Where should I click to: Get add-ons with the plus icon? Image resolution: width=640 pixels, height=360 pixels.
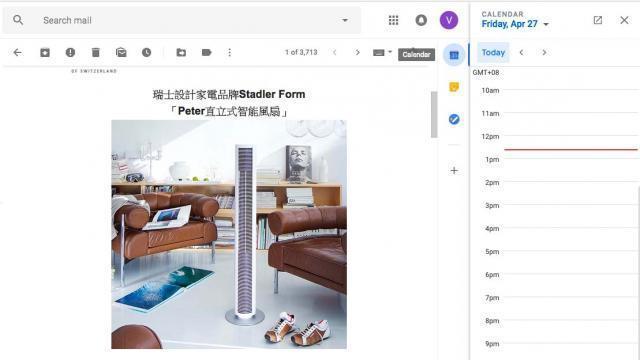pyautogui.click(x=454, y=171)
